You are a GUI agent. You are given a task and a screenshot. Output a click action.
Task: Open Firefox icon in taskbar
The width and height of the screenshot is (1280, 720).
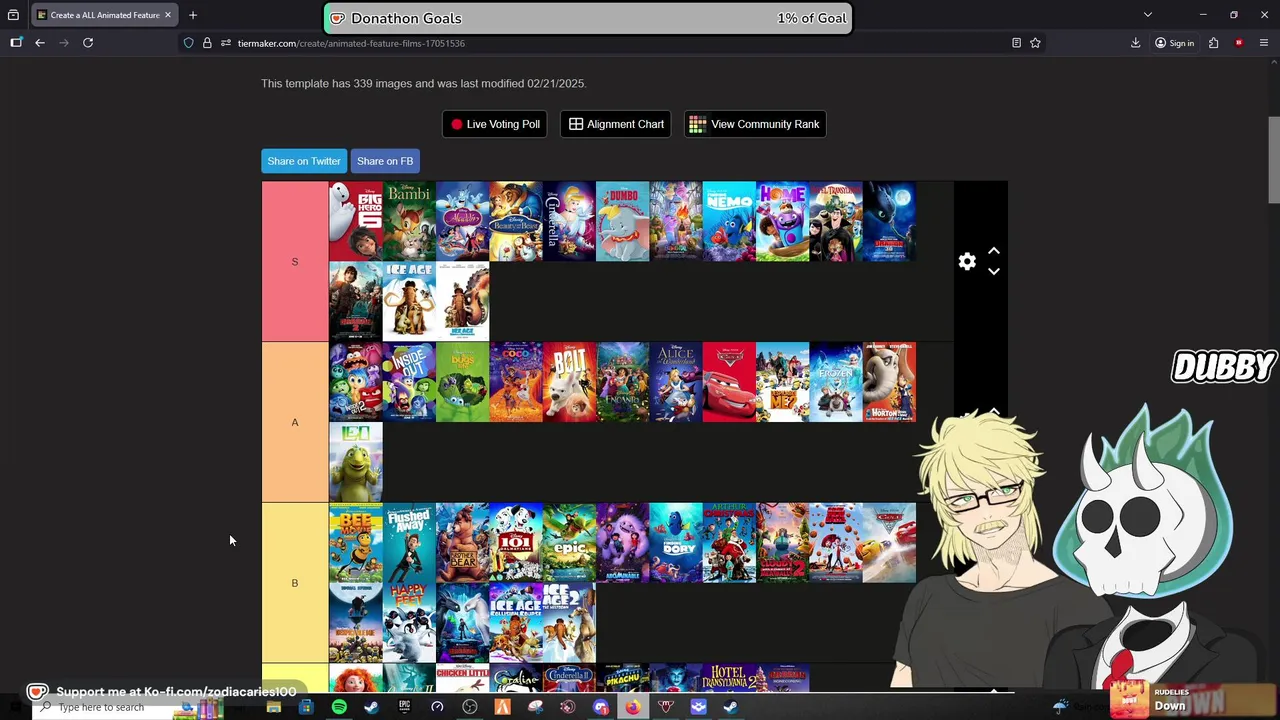pos(633,707)
